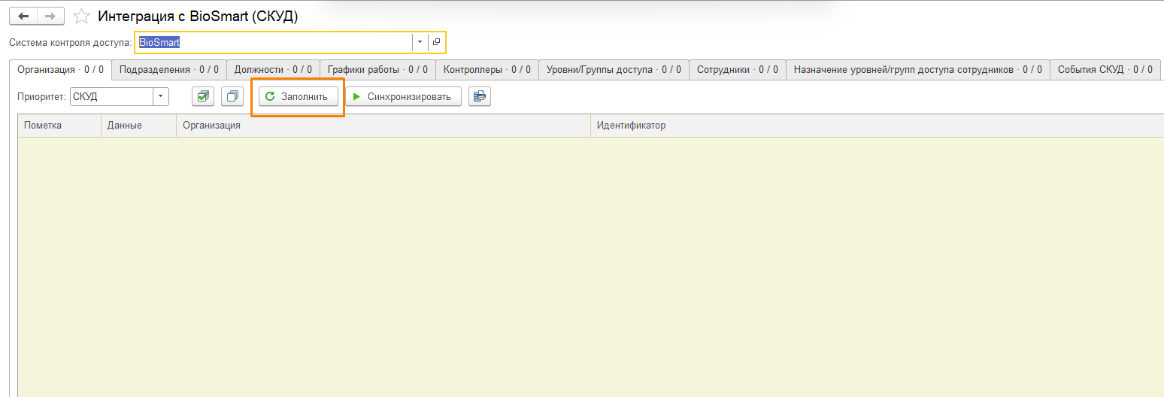Open the Контроллеры tab
Image resolution: width=1164 pixels, height=397 pixels.
click(x=487, y=70)
